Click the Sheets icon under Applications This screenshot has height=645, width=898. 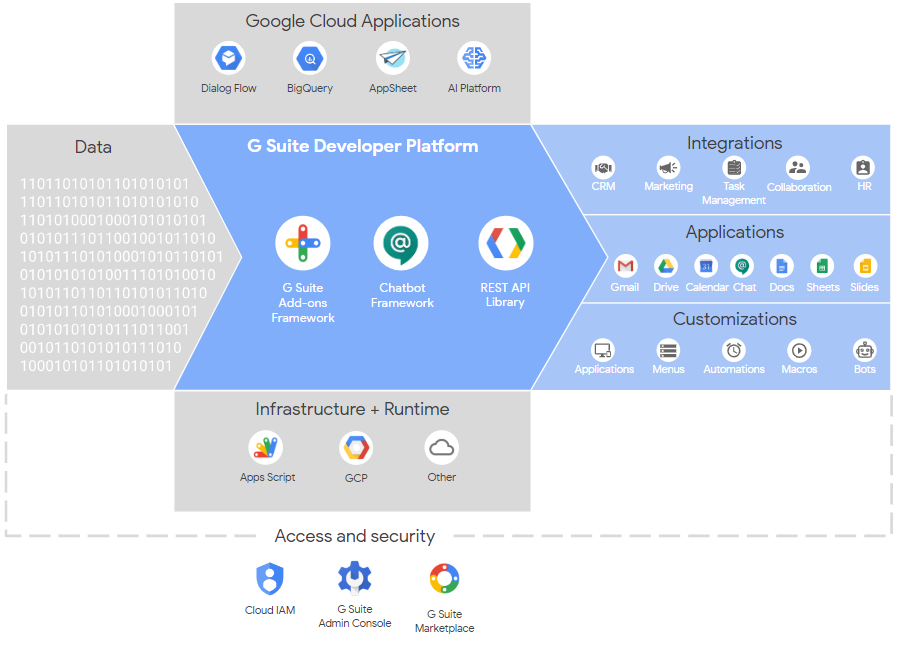click(x=822, y=266)
